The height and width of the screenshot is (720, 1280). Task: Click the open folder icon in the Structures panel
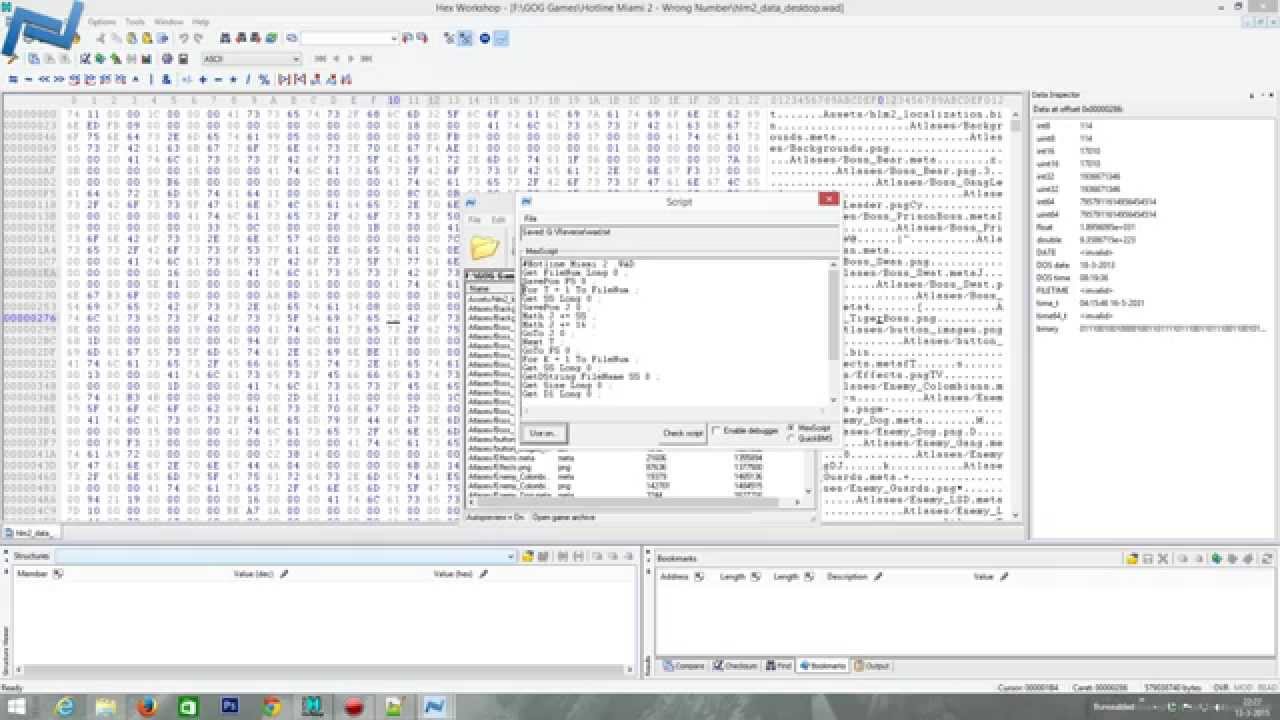pyautogui.click(x=528, y=556)
